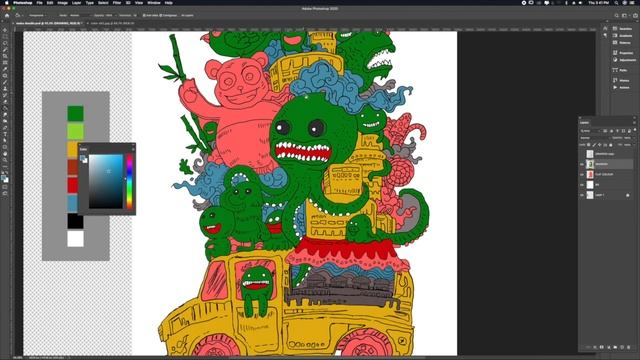The height and width of the screenshot is (360, 640).
Task: Open the Swatches panel icon
Action: [x=615, y=29]
